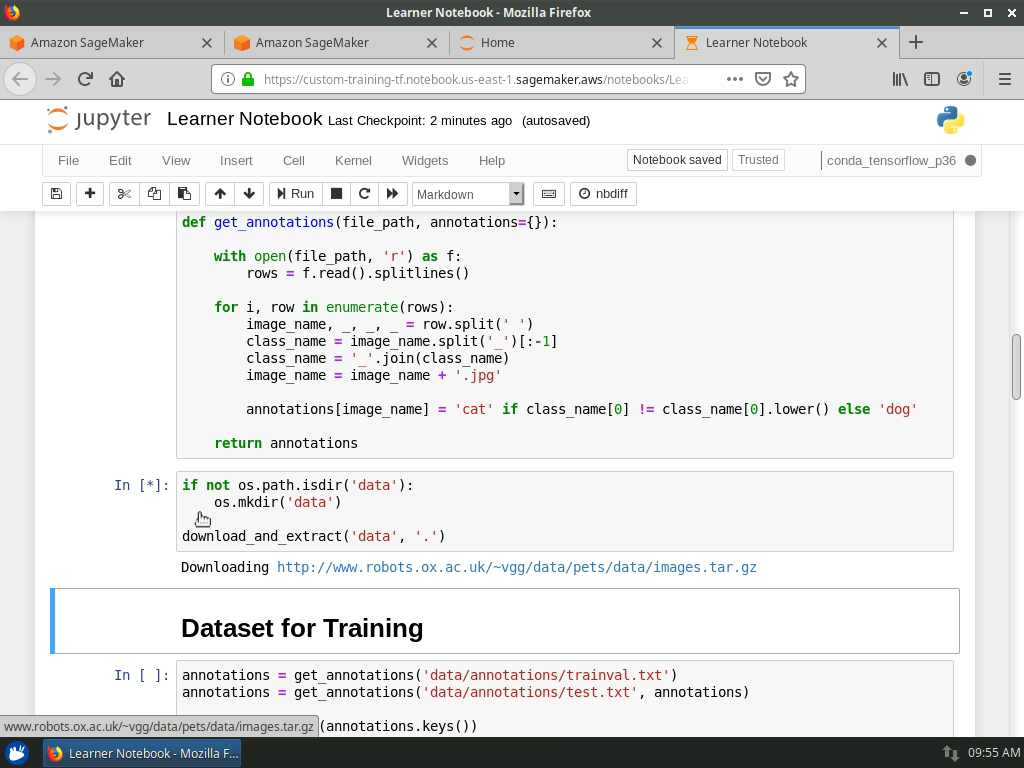This screenshot has height=768, width=1024.
Task: Open the Kernel menu
Action: (353, 160)
